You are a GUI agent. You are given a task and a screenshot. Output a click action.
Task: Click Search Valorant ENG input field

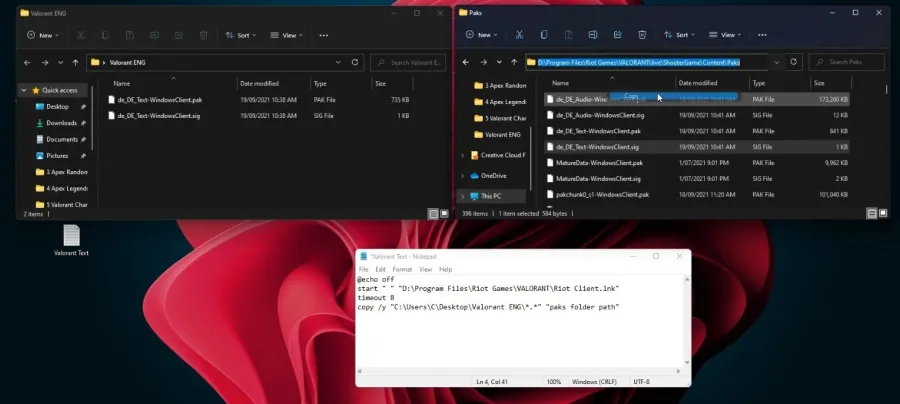(408, 63)
